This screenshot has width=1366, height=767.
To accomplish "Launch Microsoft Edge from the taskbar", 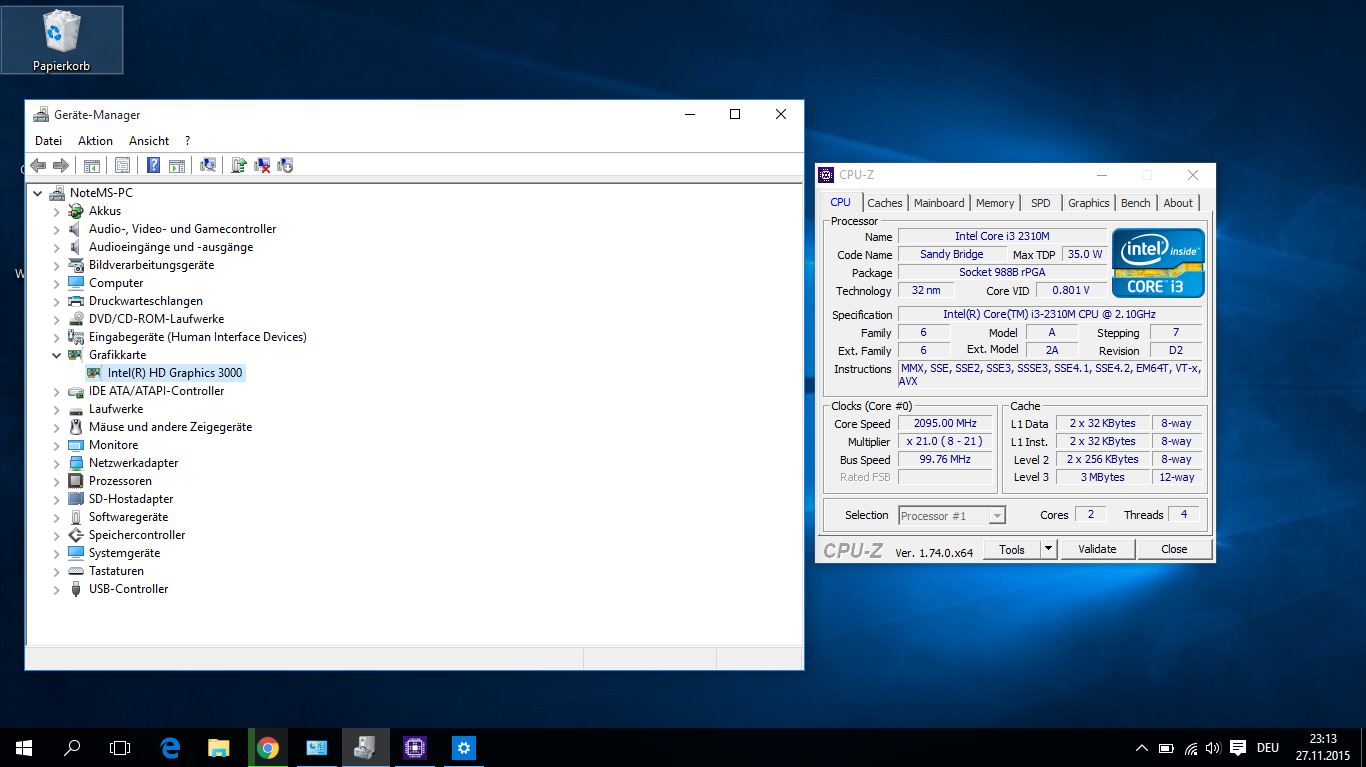I will click(x=170, y=747).
